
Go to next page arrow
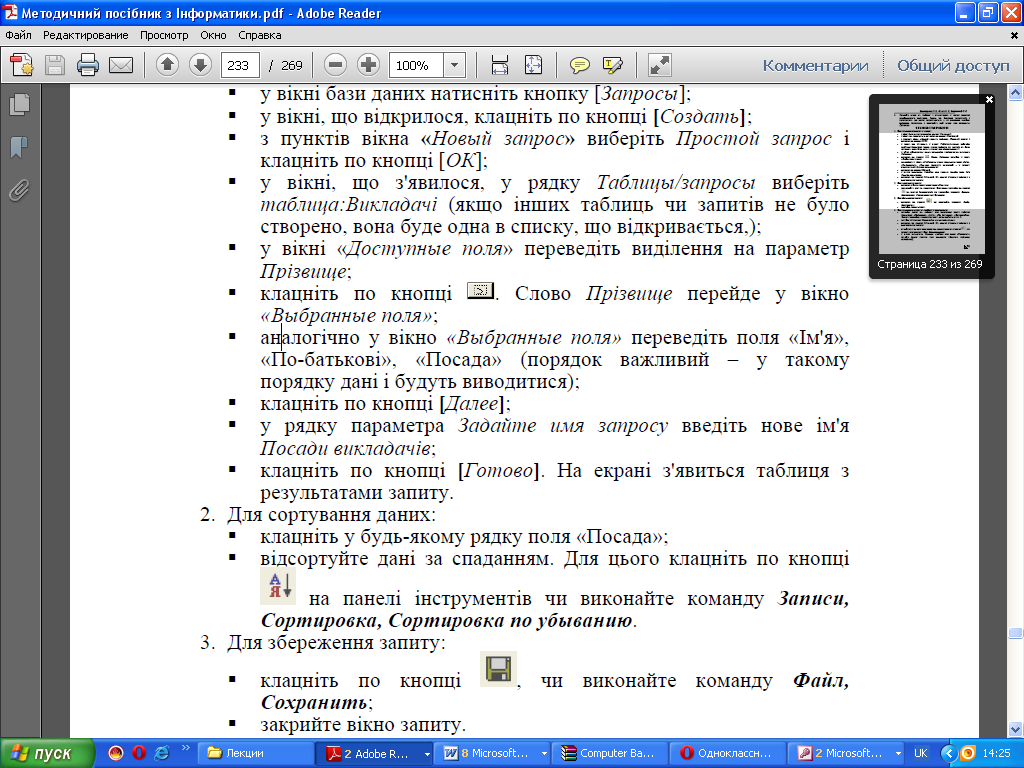click(200, 65)
